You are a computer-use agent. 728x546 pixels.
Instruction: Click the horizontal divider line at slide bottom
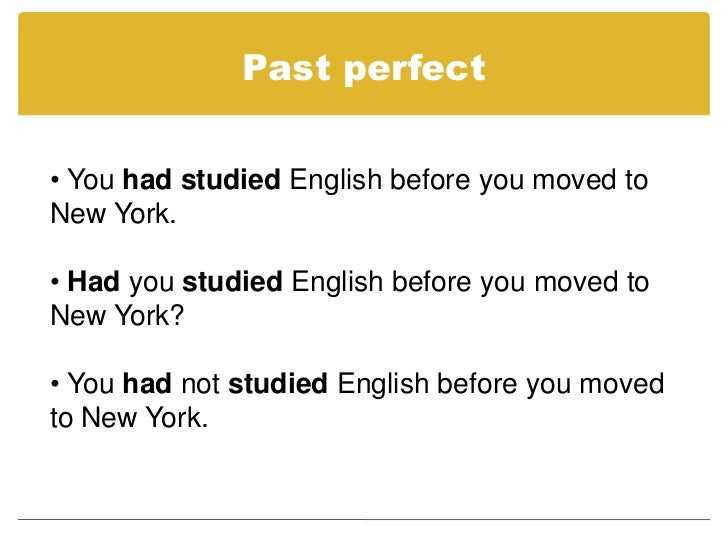(364, 519)
